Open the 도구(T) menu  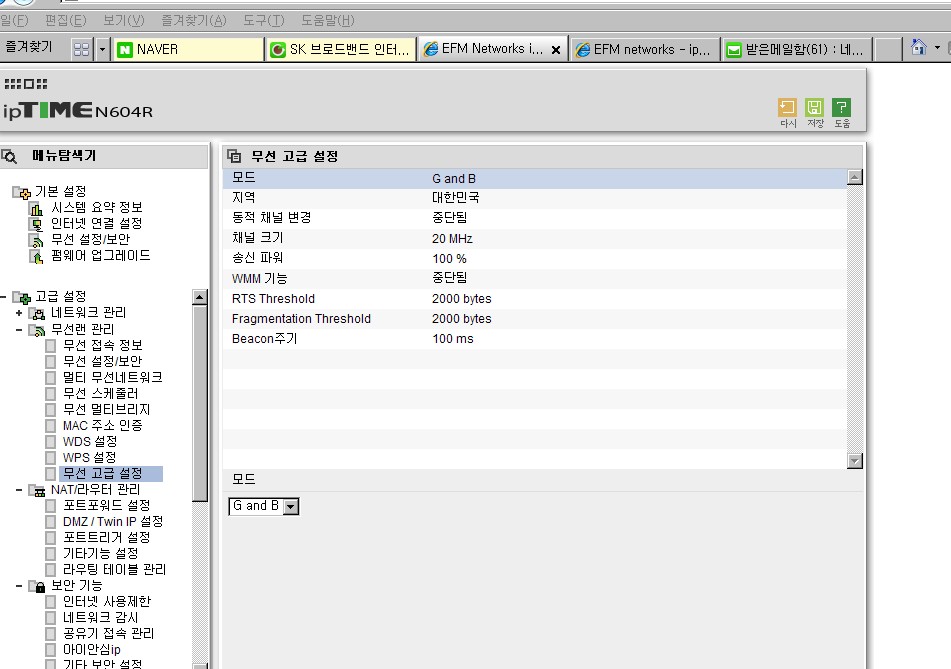263,21
